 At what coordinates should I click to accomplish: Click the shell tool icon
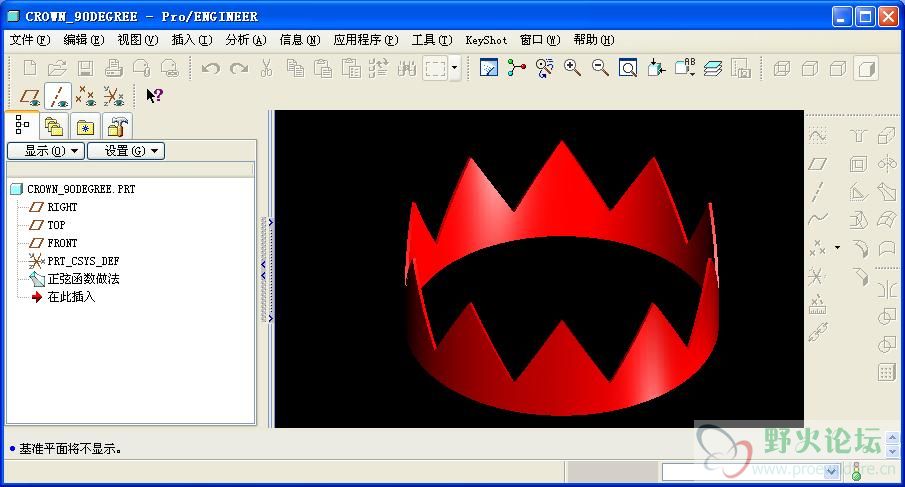pyautogui.click(x=858, y=164)
